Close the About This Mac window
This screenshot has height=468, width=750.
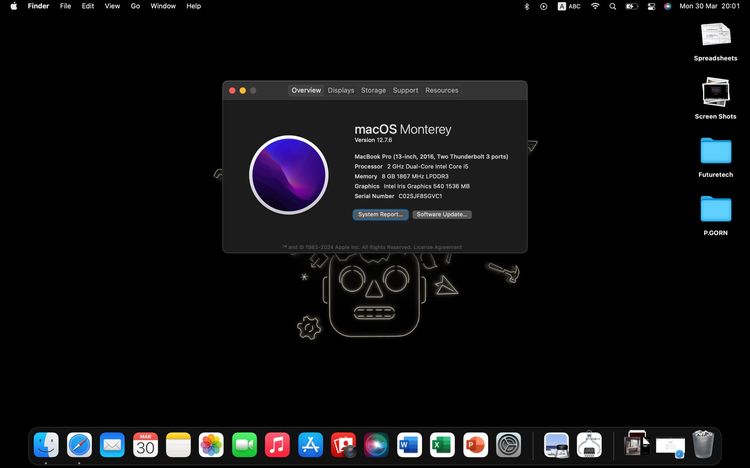click(232, 90)
